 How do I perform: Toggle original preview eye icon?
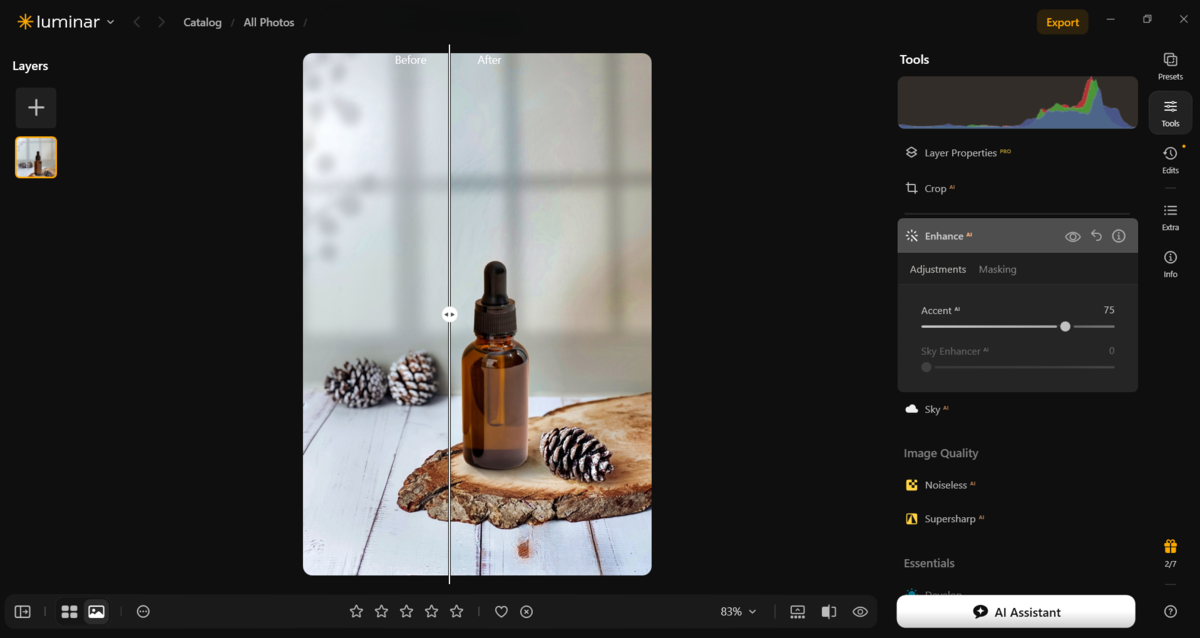click(x=860, y=612)
